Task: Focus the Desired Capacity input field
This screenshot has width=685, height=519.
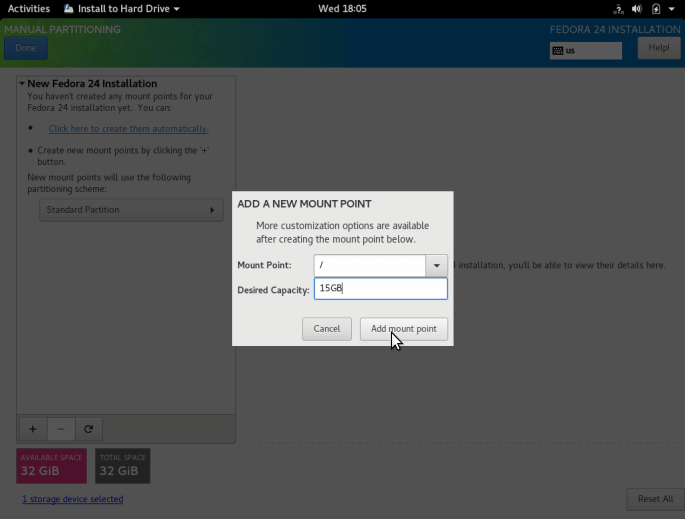Action: pos(381,288)
